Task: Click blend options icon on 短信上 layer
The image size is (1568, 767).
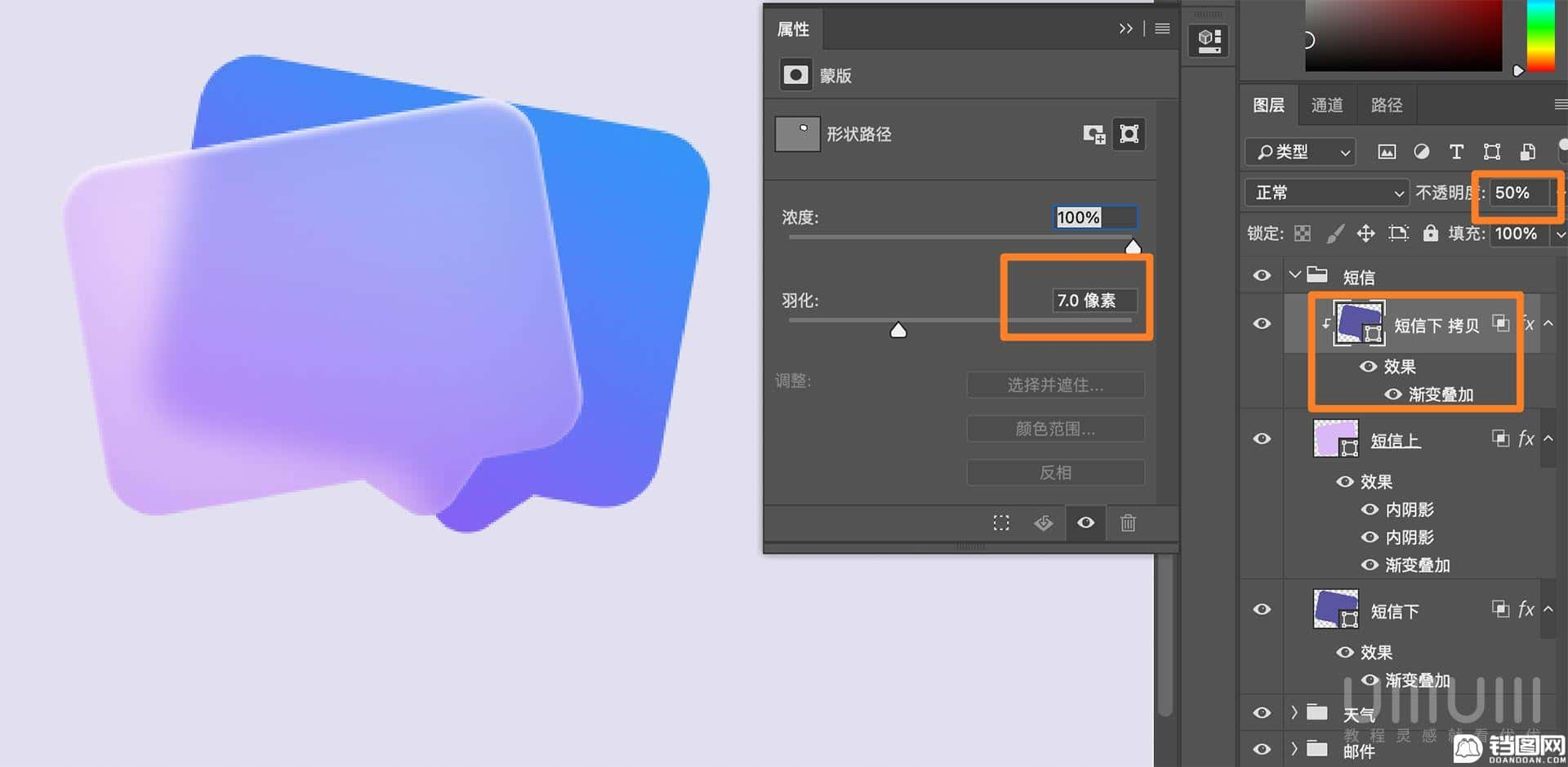Action: click(1500, 439)
